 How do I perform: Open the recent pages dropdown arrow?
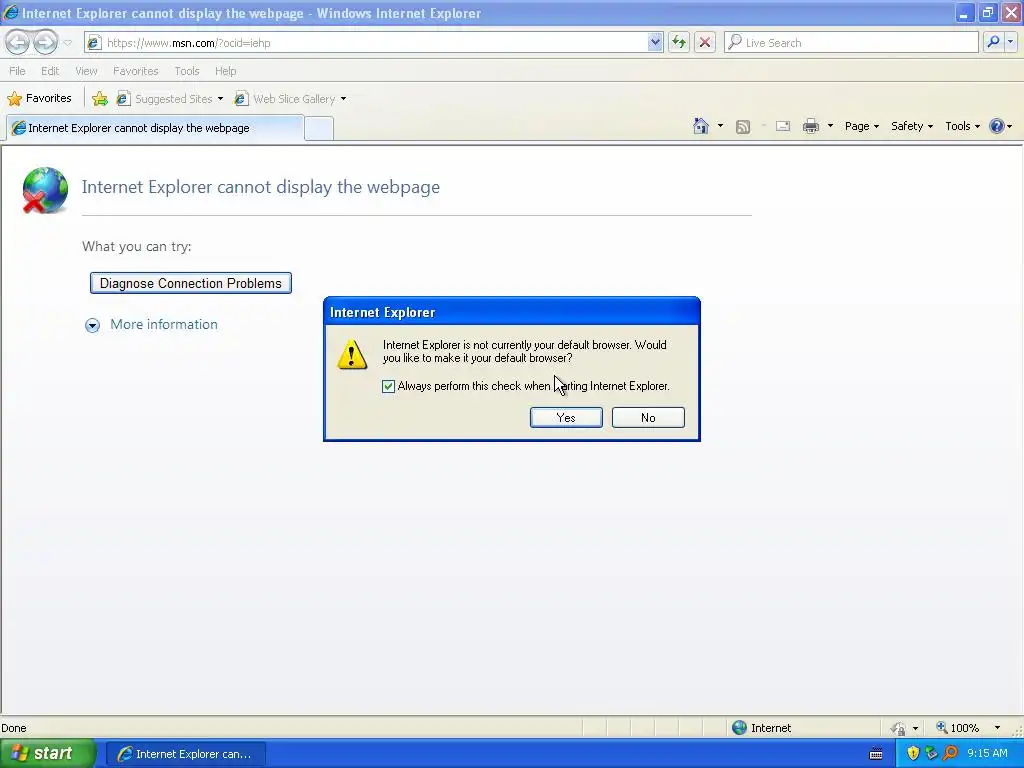coord(67,43)
